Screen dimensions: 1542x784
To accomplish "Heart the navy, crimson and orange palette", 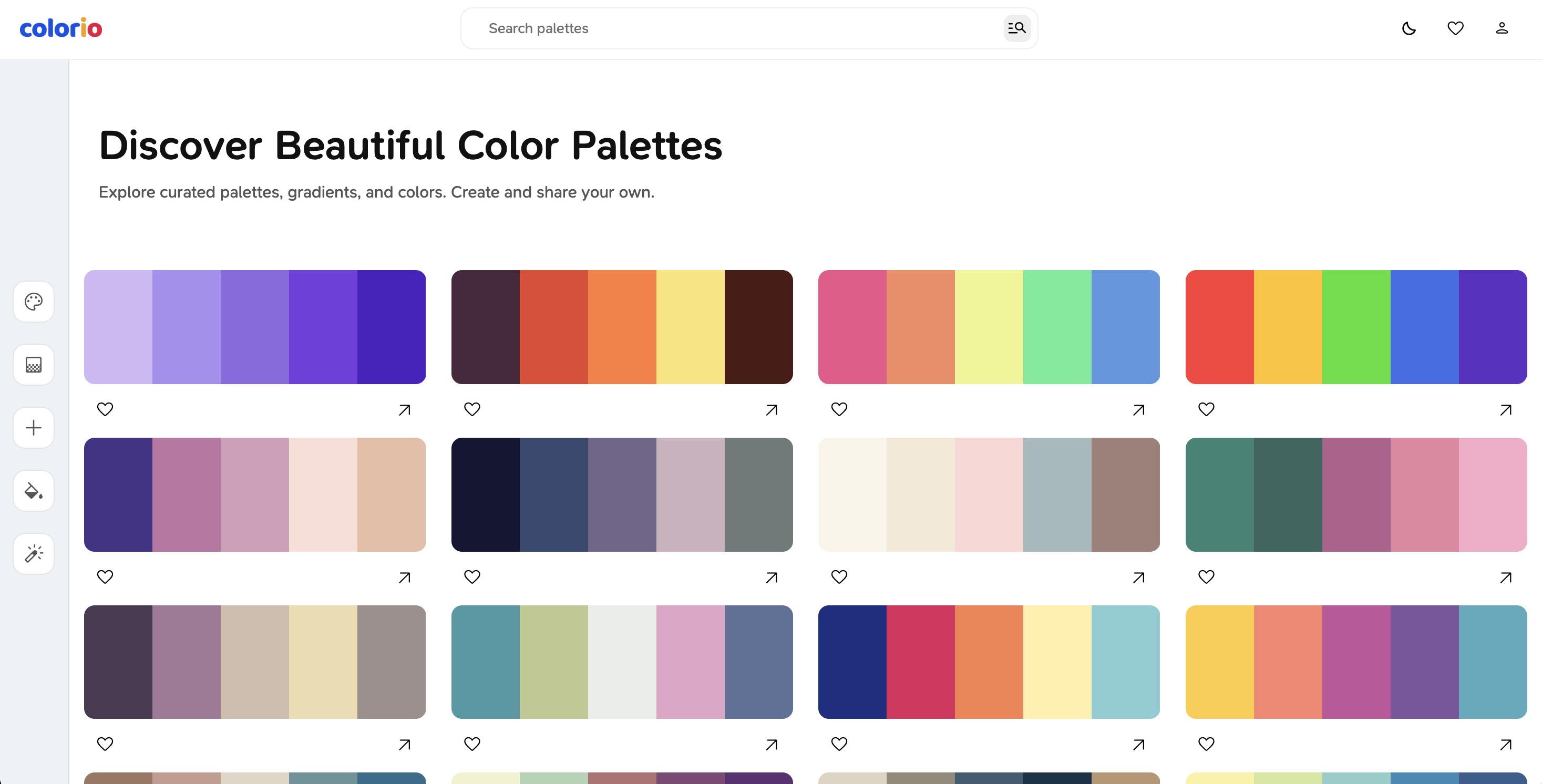I will [839, 744].
